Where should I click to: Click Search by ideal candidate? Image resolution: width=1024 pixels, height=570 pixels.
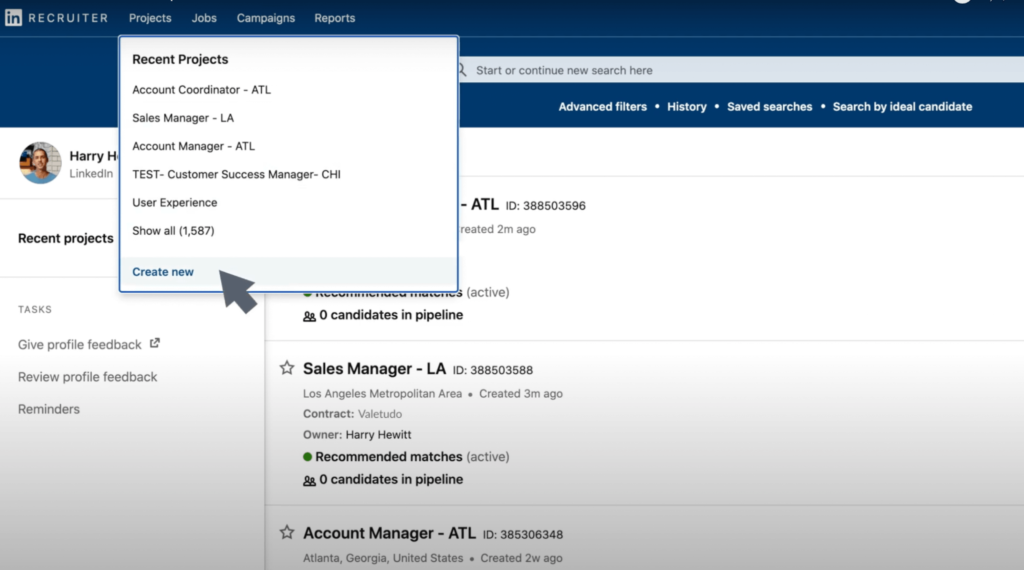coord(902,107)
